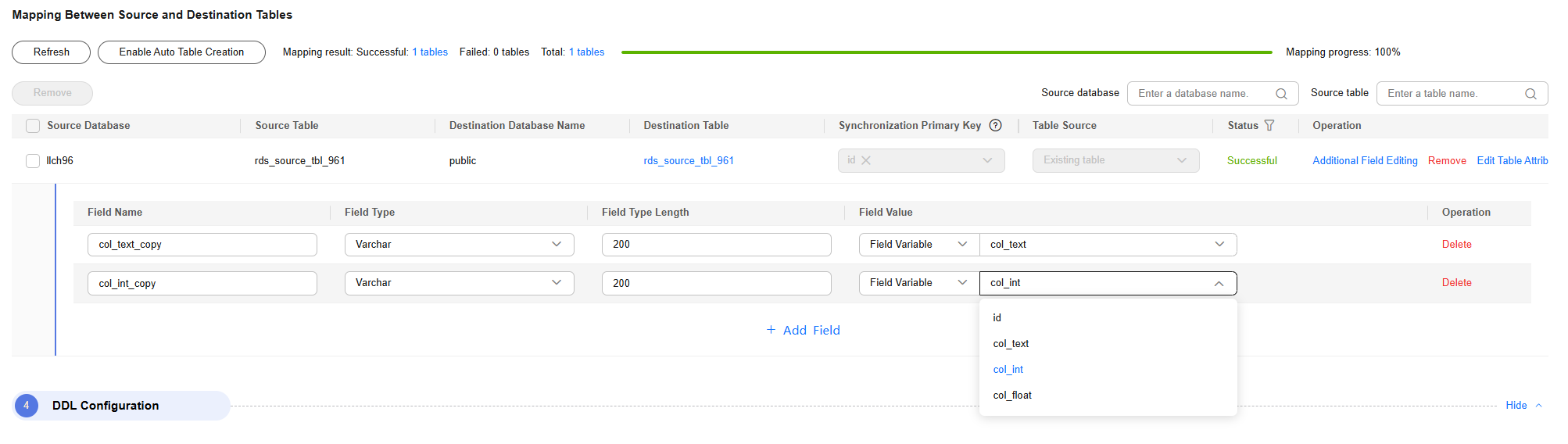Click the Source database search magnifier icon
Screen dimensions: 1568x444
pos(1281,94)
